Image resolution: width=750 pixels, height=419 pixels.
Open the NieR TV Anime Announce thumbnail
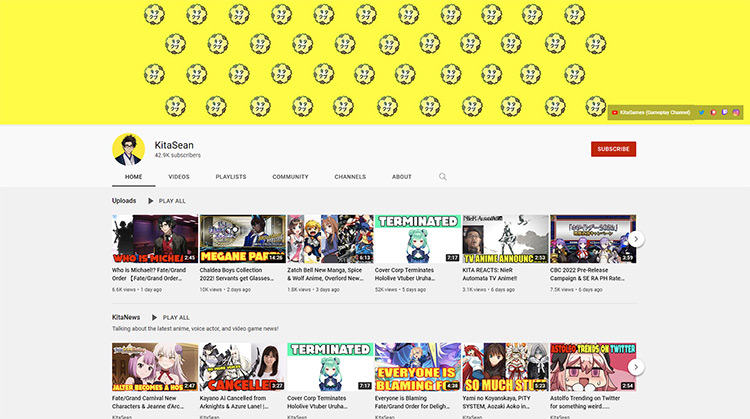pyautogui.click(x=505, y=239)
